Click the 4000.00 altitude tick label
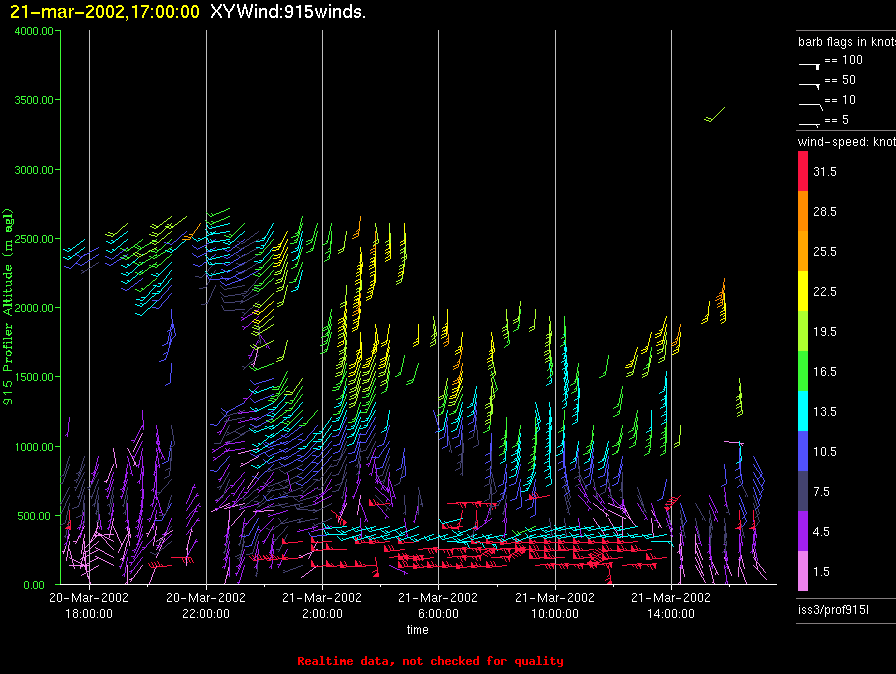896x674 pixels. pos(35,32)
